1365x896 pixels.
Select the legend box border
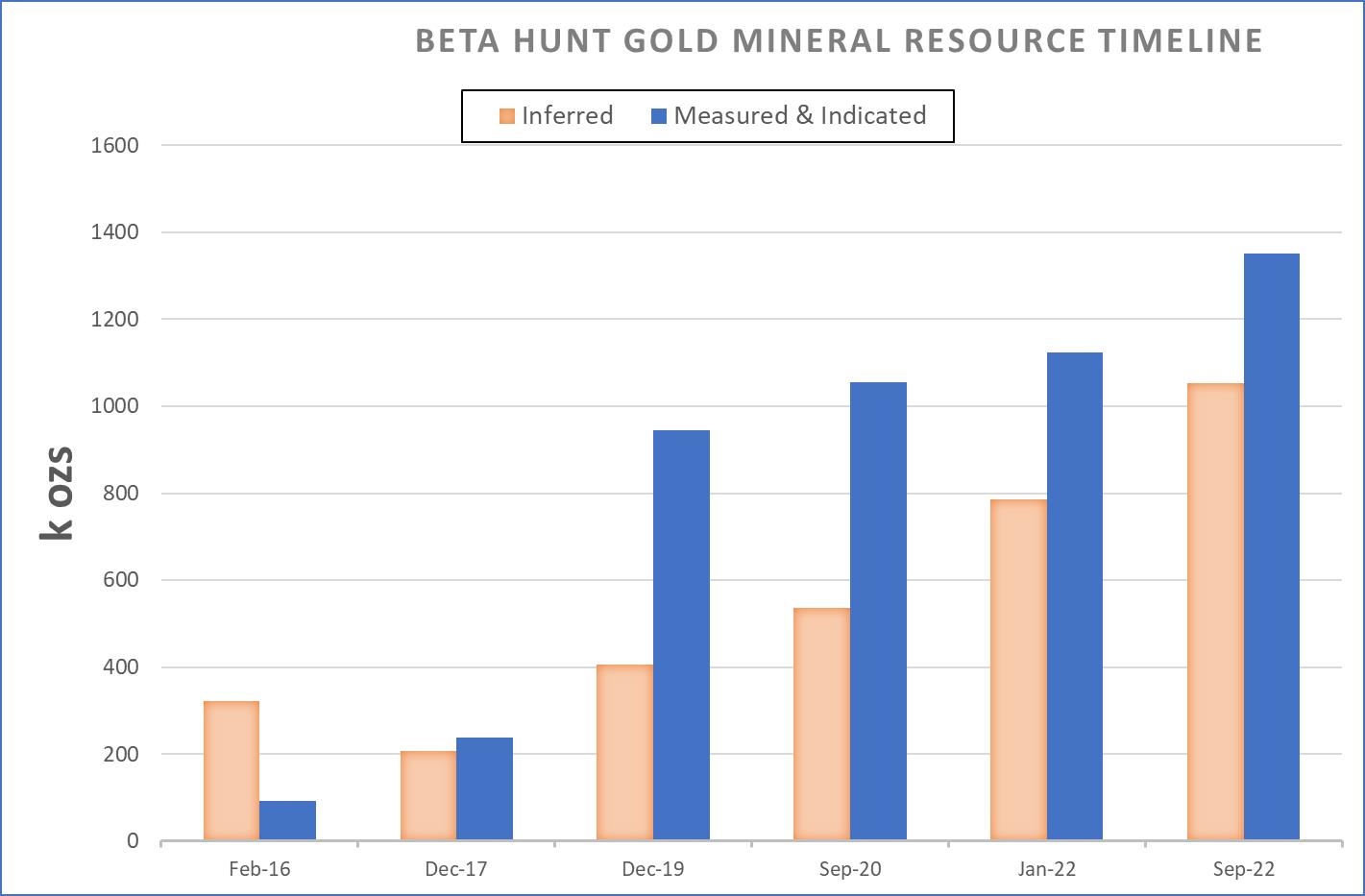click(708, 91)
